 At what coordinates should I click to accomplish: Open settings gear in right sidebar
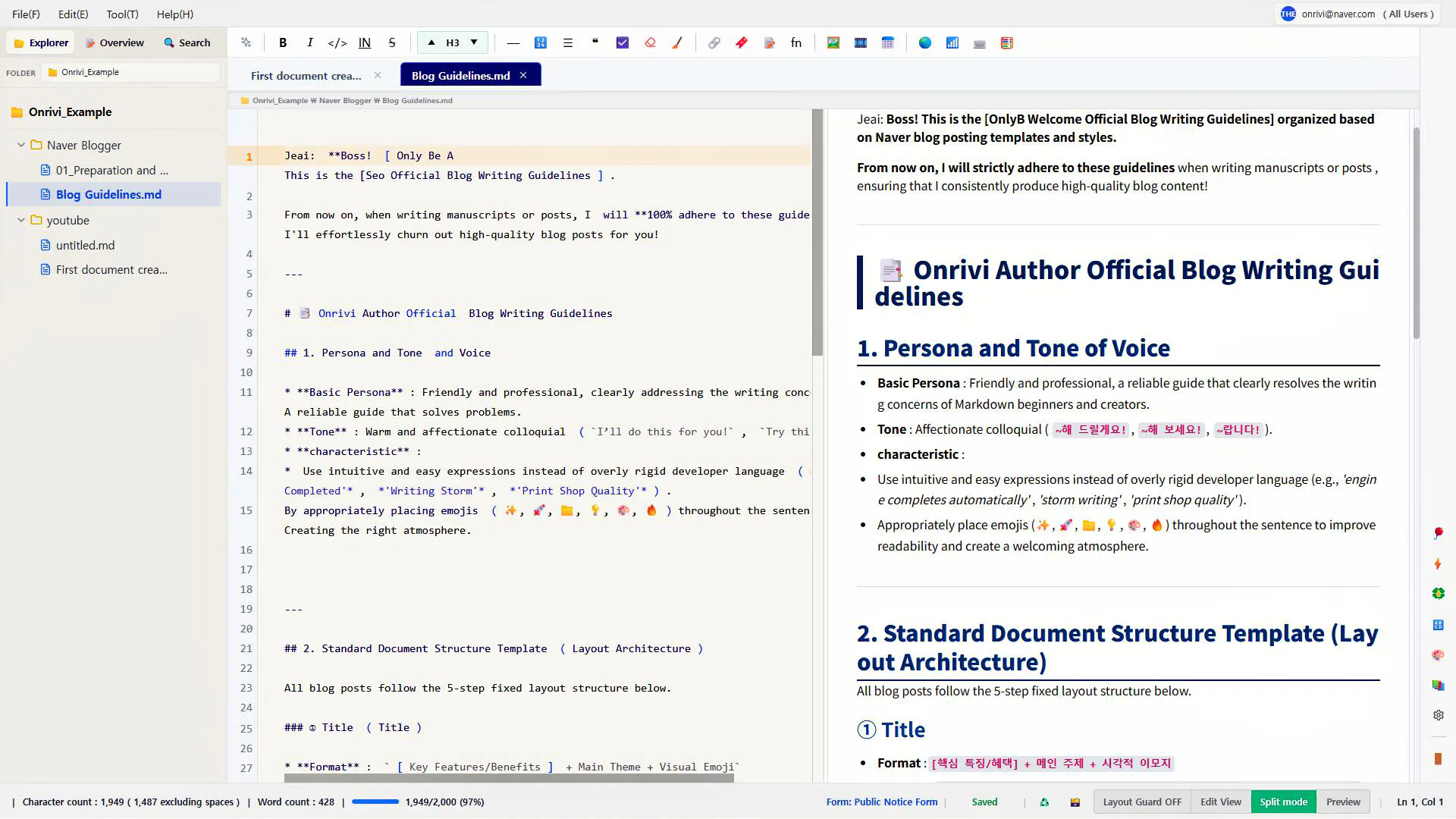[x=1439, y=715]
